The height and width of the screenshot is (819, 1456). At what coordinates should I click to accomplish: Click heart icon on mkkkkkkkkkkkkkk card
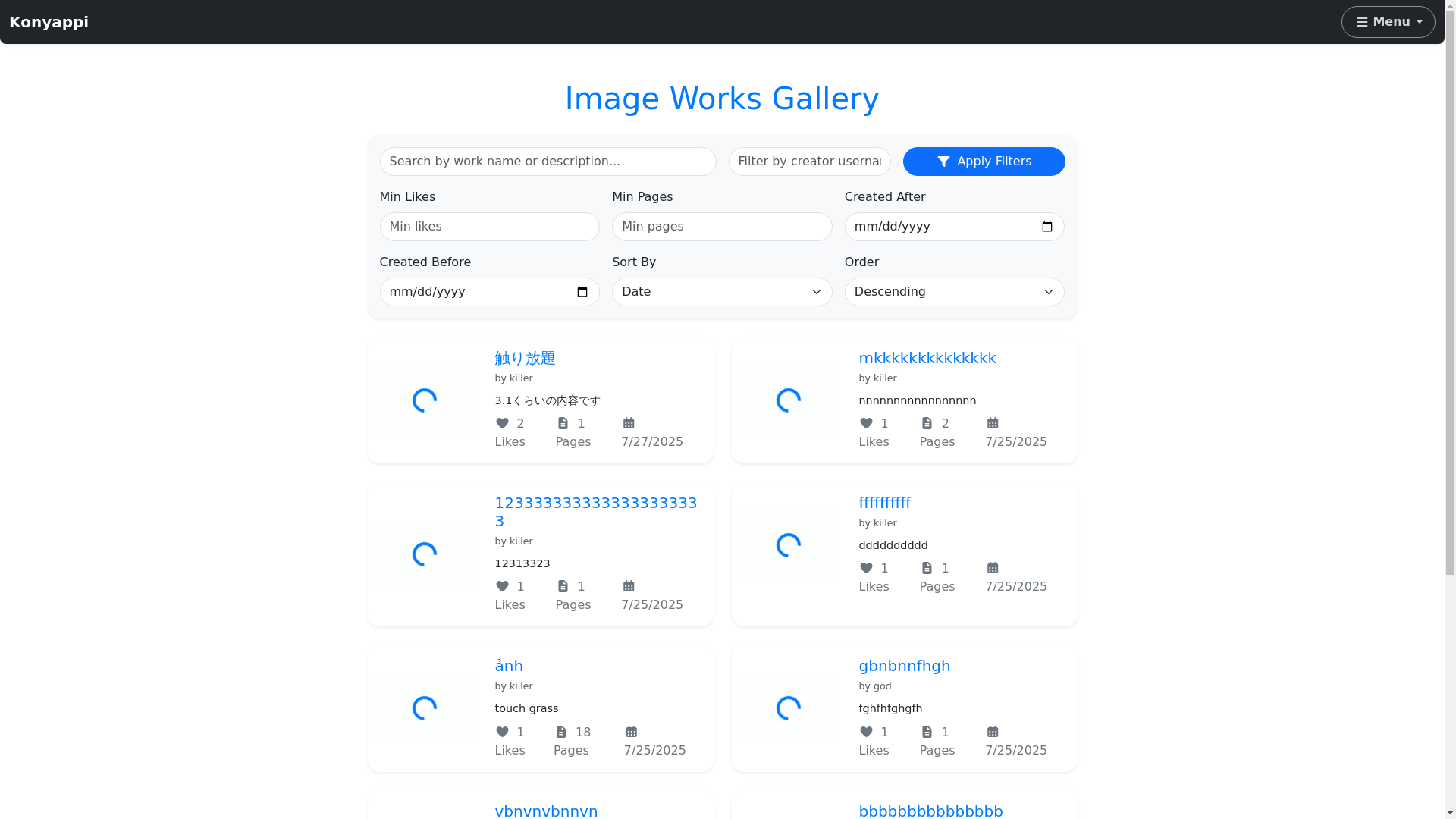pyautogui.click(x=866, y=423)
